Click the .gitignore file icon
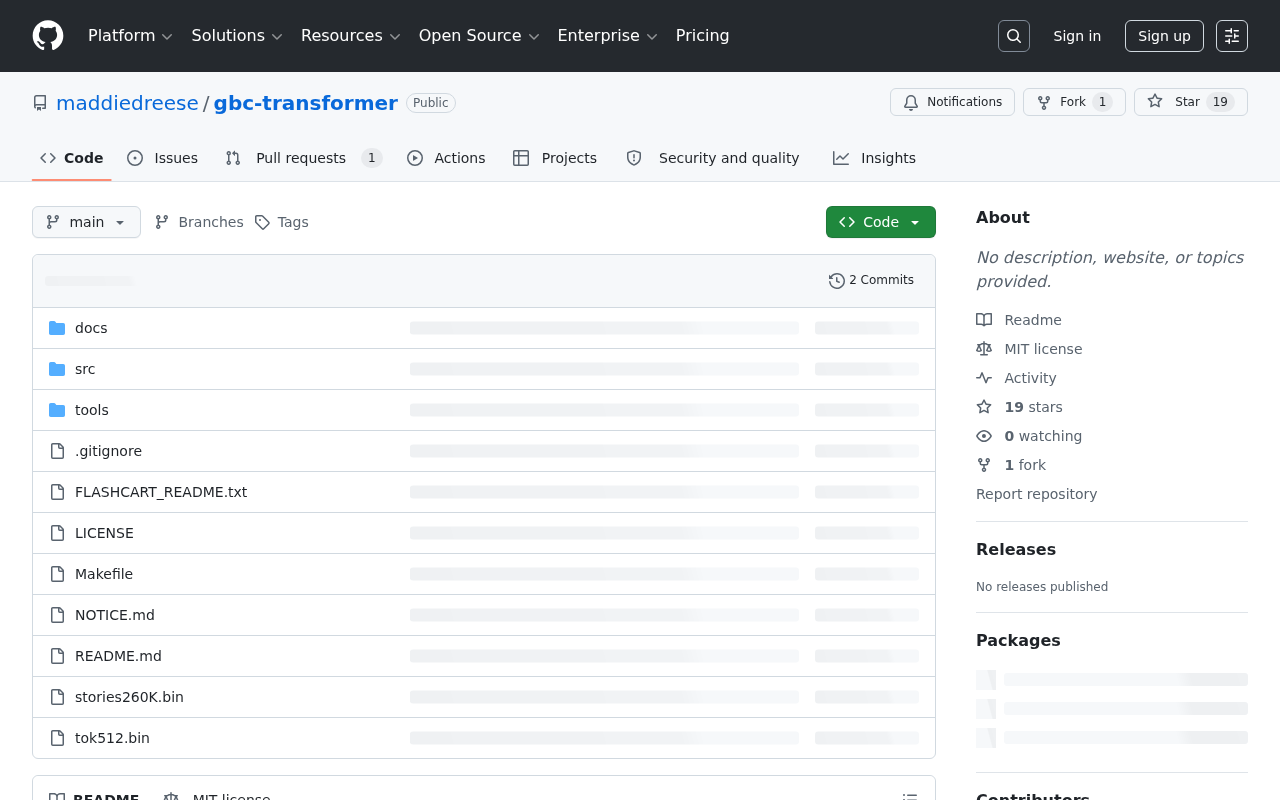 (x=57, y=451)
